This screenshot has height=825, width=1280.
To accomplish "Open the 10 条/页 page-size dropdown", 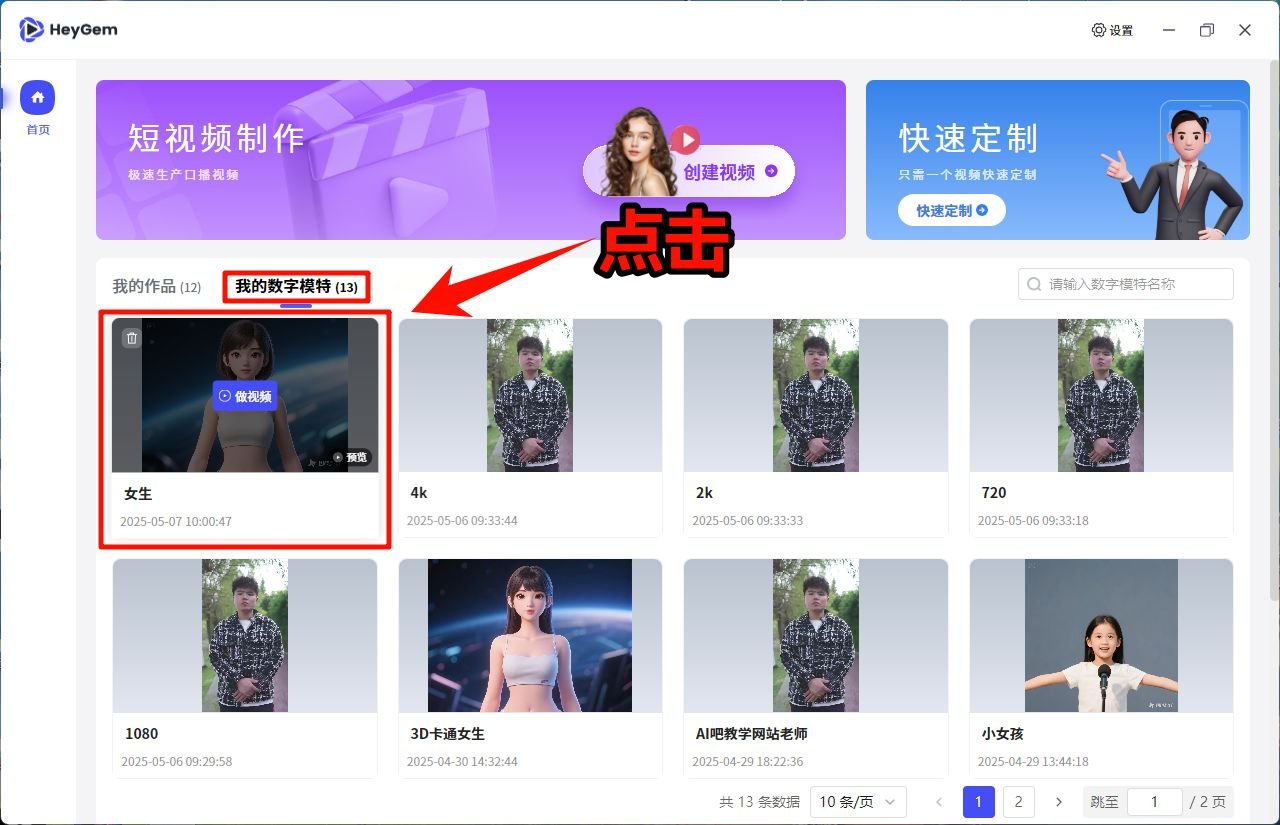I will pos(858,802).
